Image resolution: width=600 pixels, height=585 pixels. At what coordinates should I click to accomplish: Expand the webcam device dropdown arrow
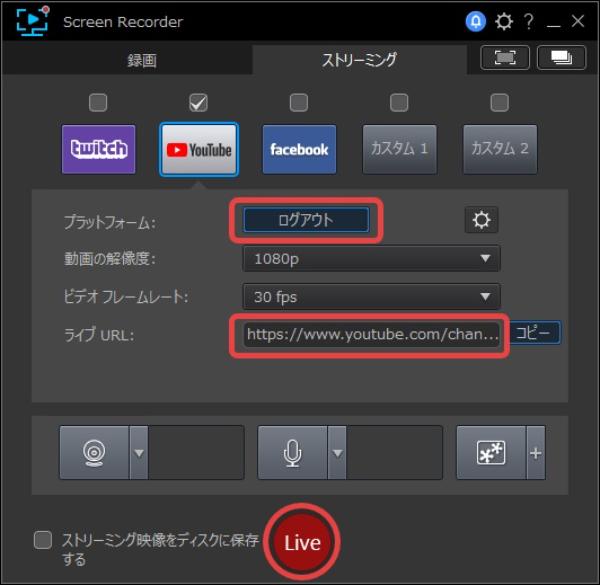click(x=139, y=453)
